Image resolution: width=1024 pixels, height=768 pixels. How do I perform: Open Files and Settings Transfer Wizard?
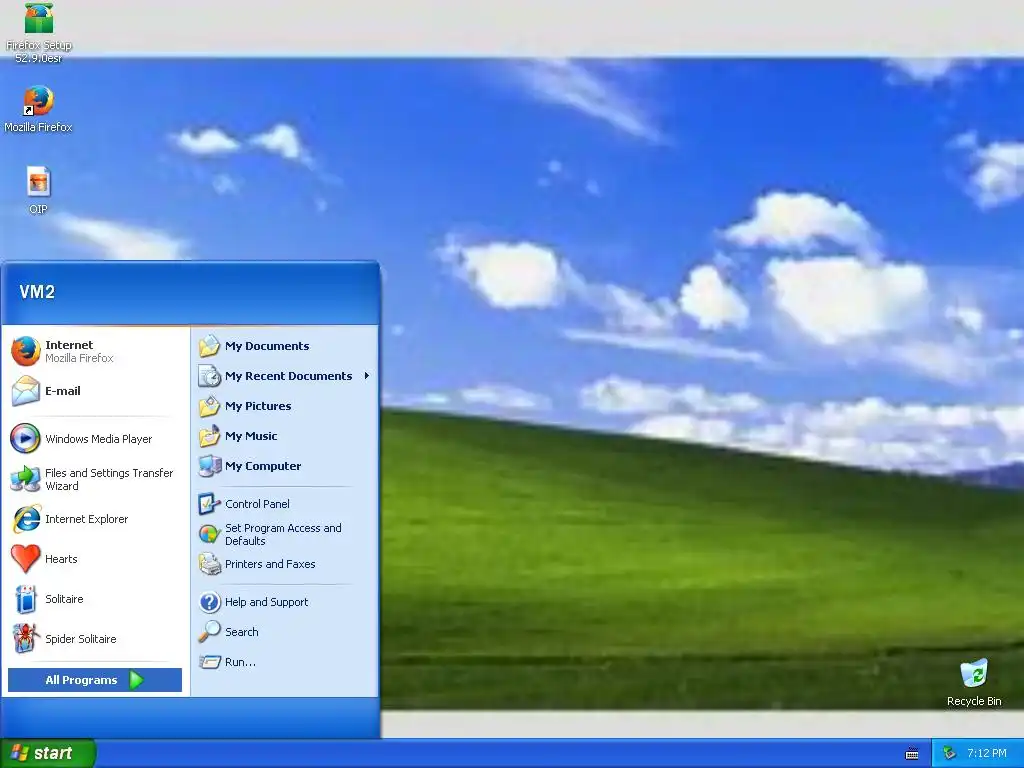96,479
